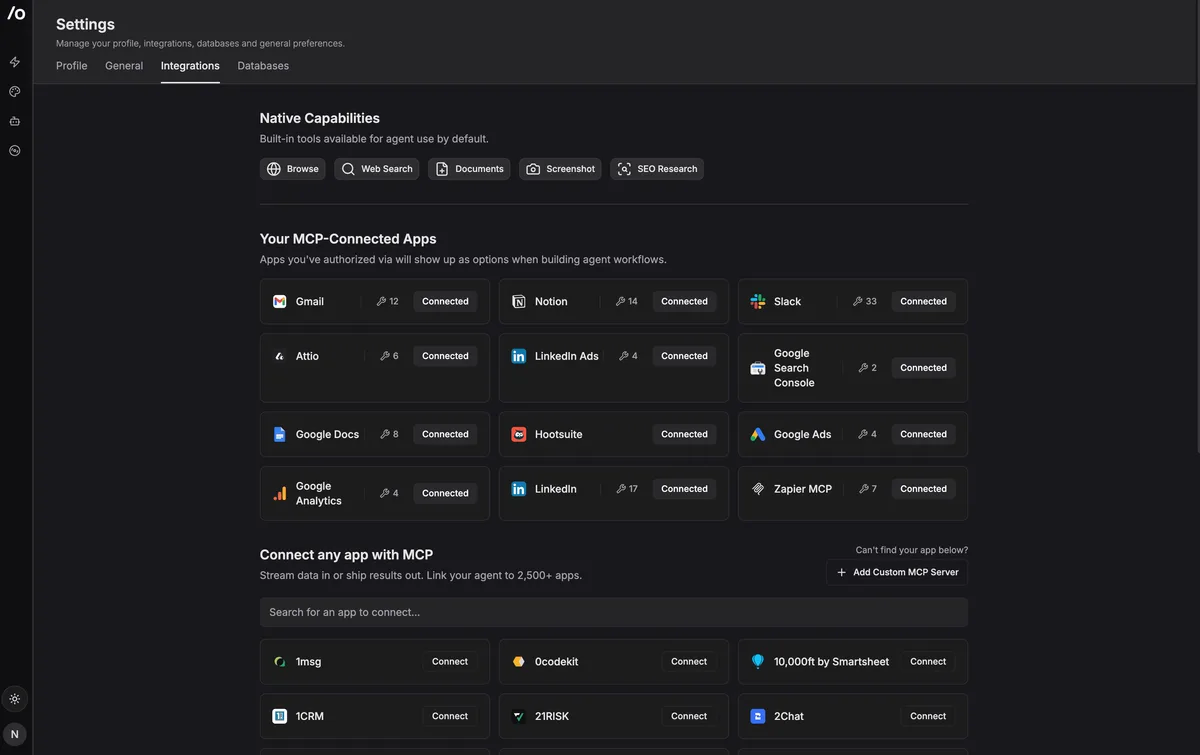Click the Google Docs tools count 8
1200x755 pixels.
[389, 434]
